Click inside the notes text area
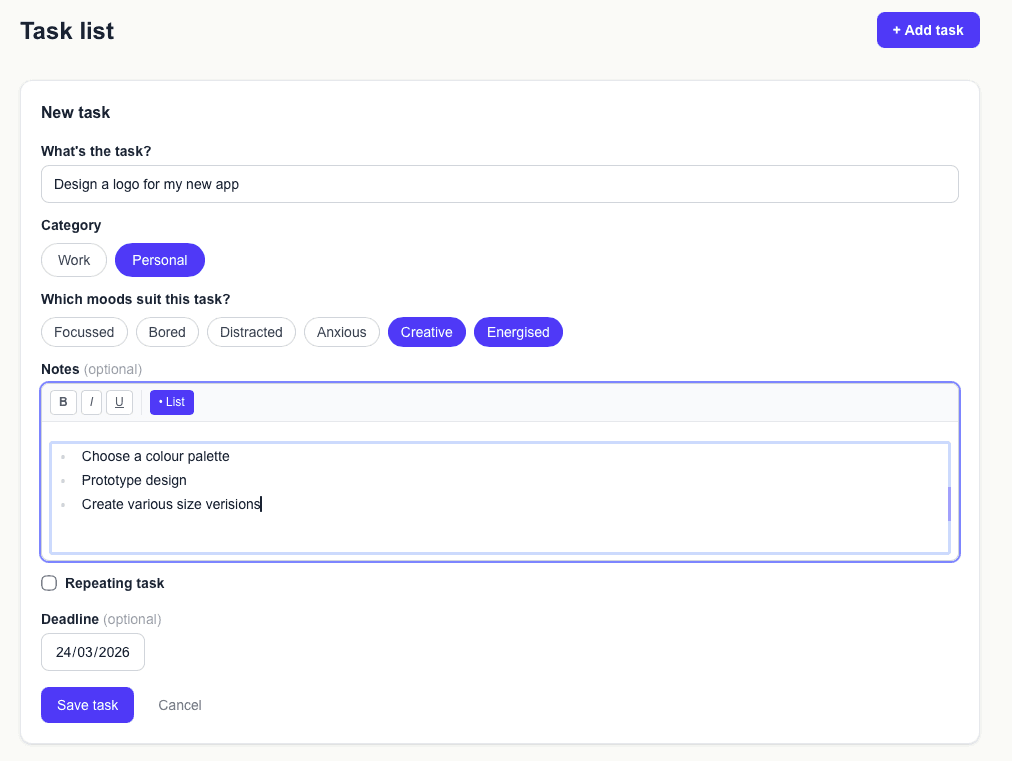 pos(500,498)
